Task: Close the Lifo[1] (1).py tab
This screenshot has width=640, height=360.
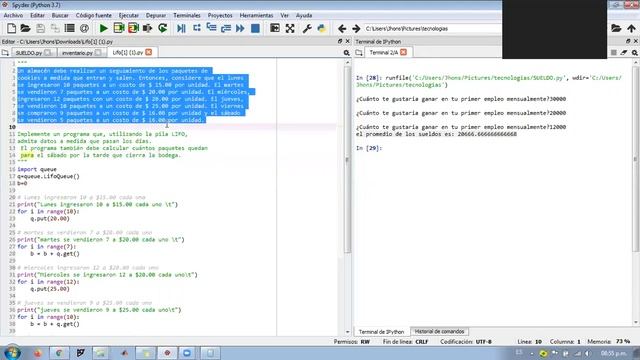Action: coord(149,52)
